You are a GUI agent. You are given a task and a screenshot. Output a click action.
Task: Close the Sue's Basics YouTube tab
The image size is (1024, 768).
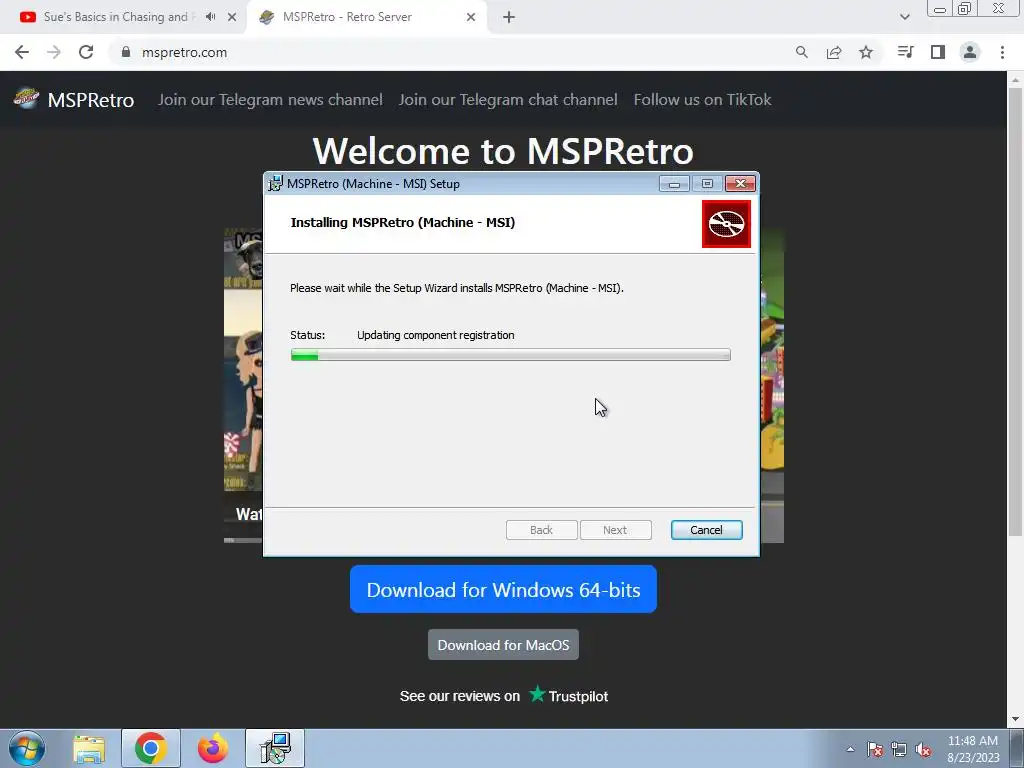tap(232, 17)
